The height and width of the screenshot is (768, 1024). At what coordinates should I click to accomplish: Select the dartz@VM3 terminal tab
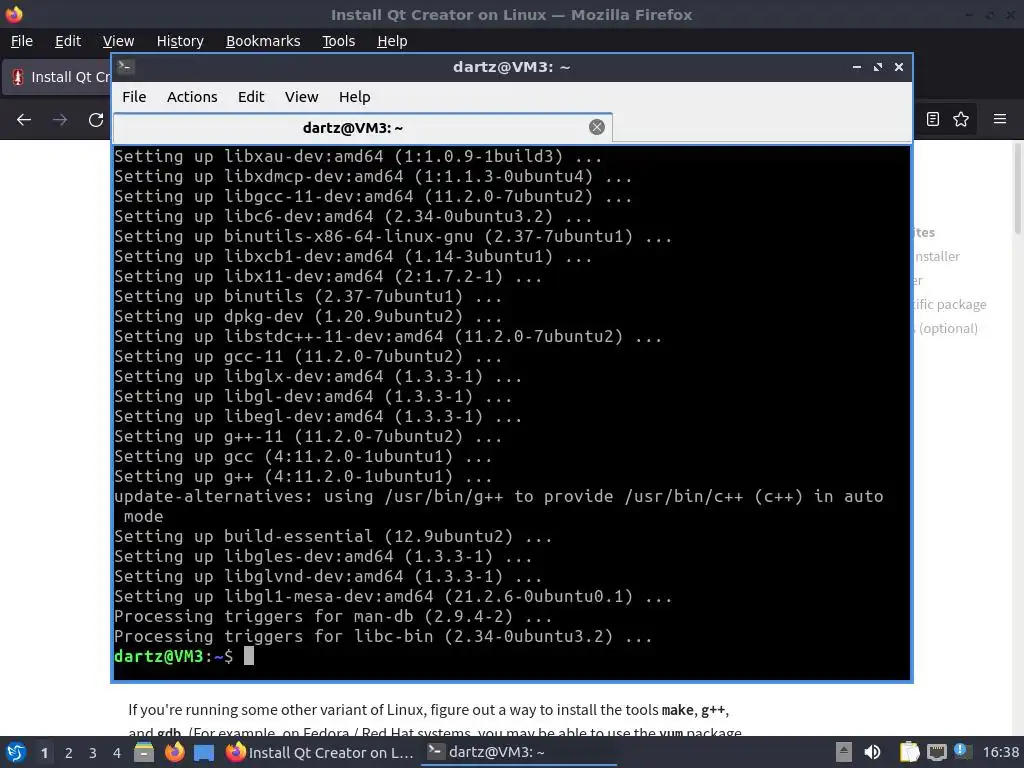(362, 128)
